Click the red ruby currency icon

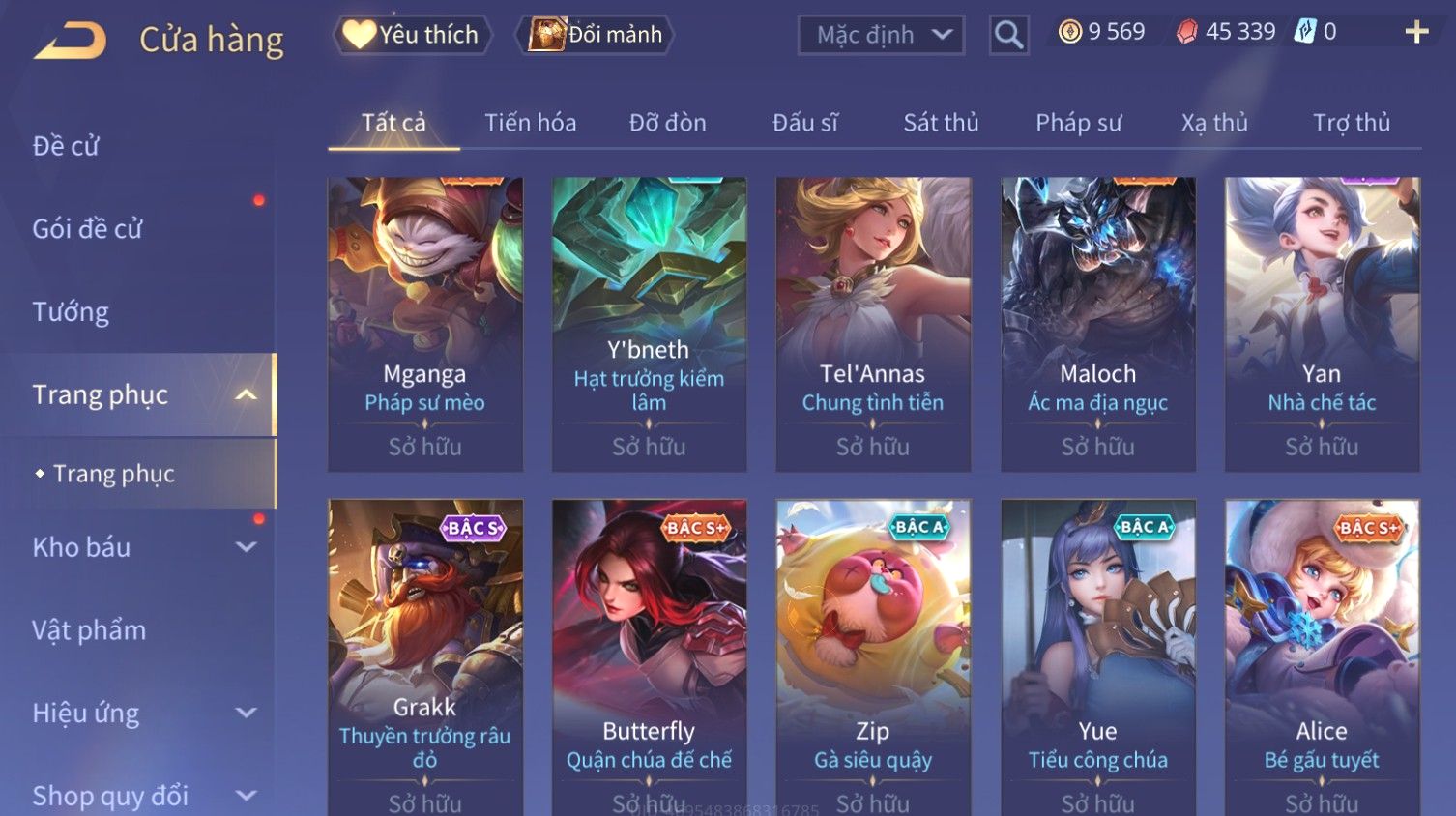[1186, 32]
